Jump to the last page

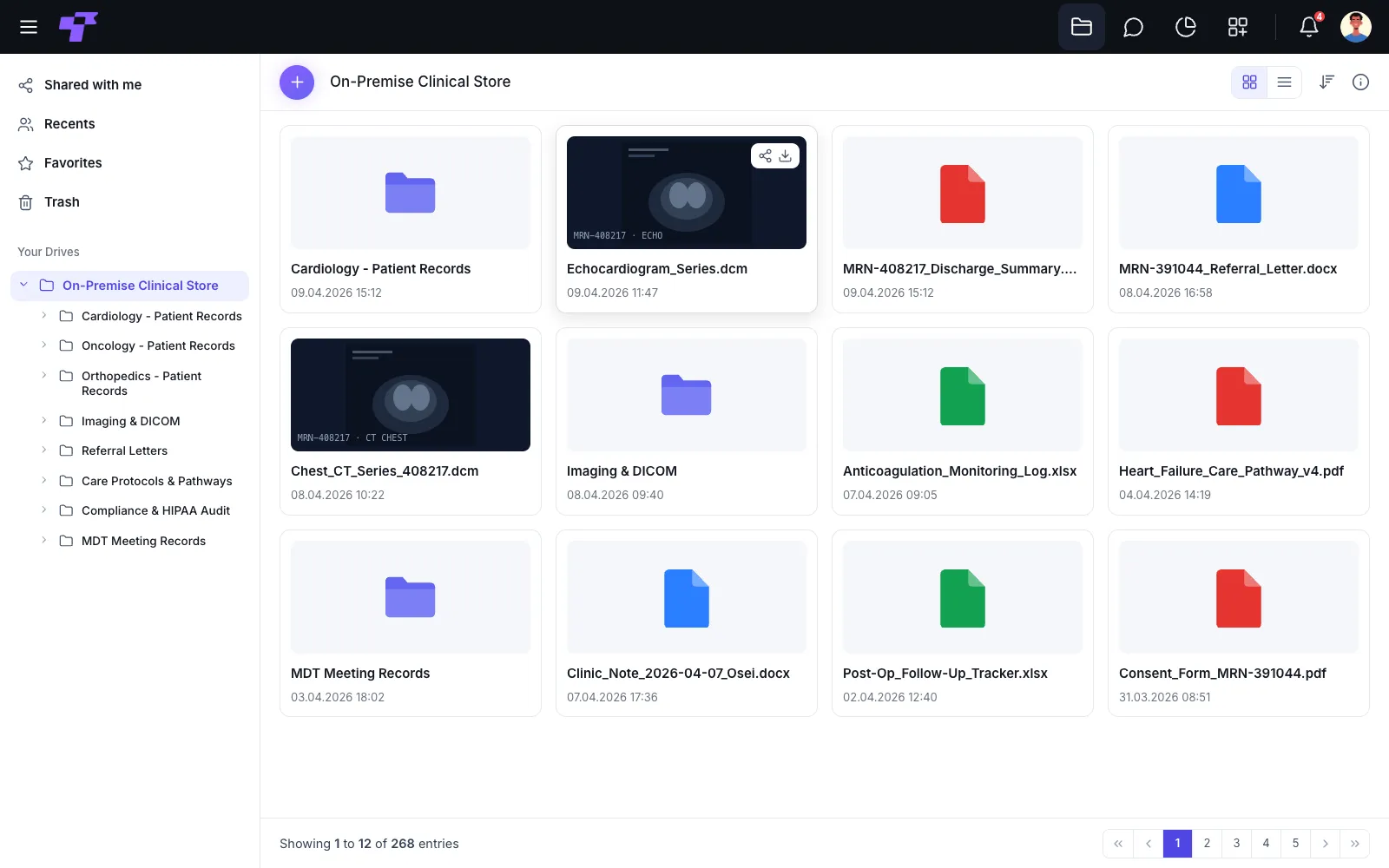1354,844
